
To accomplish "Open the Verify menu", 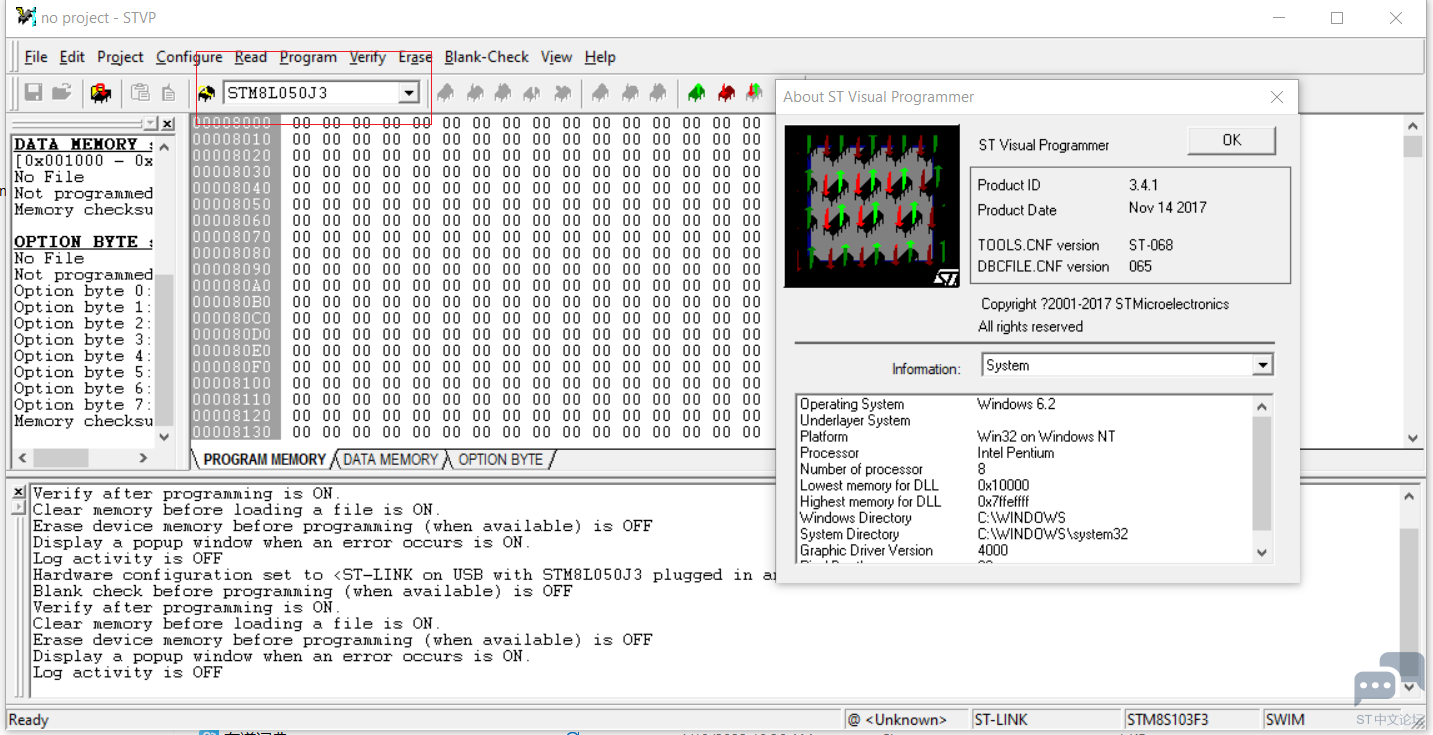I will 368,57.
